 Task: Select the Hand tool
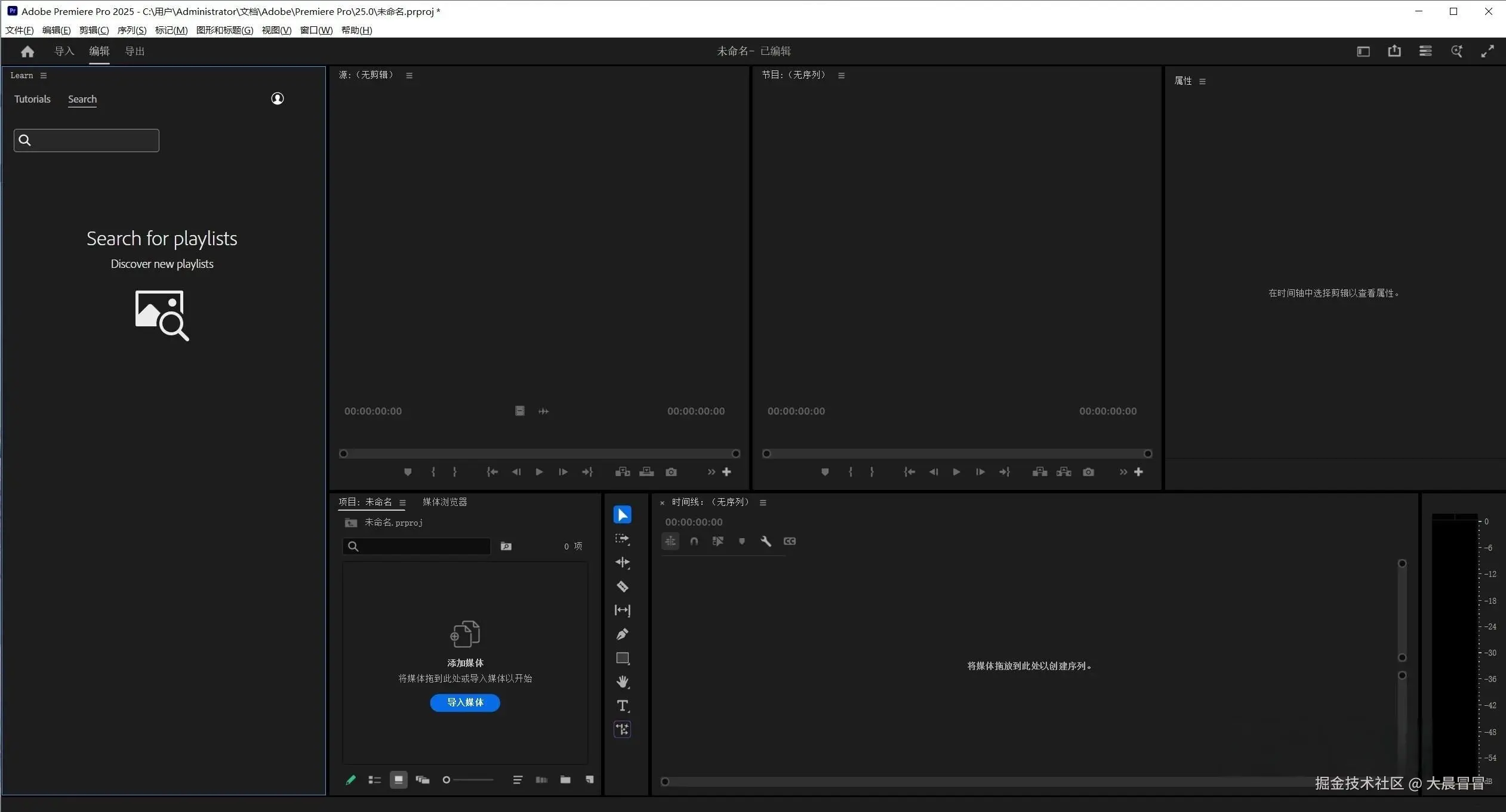pos(622,682)
